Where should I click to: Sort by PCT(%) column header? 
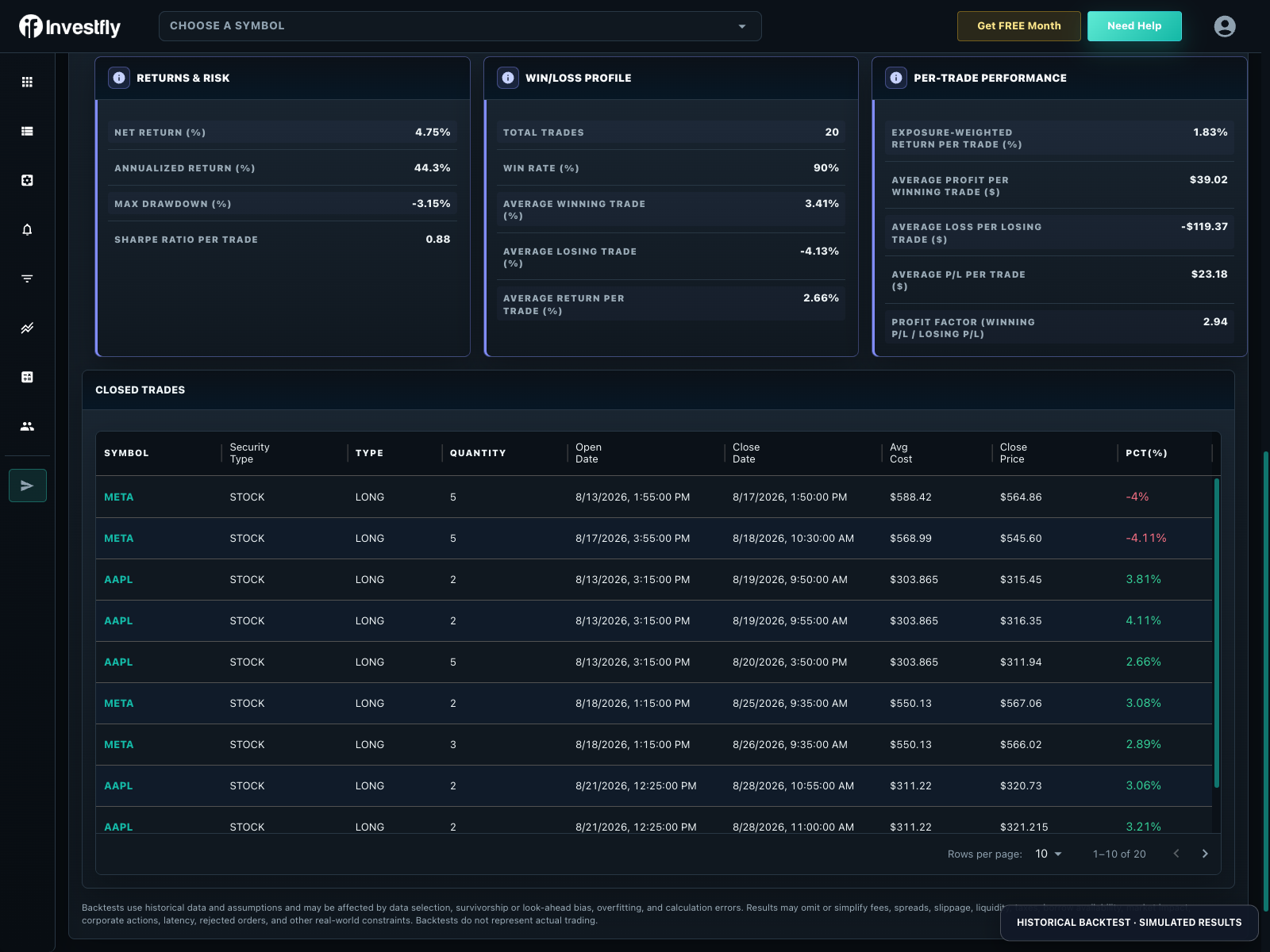tap(1146, 453)
